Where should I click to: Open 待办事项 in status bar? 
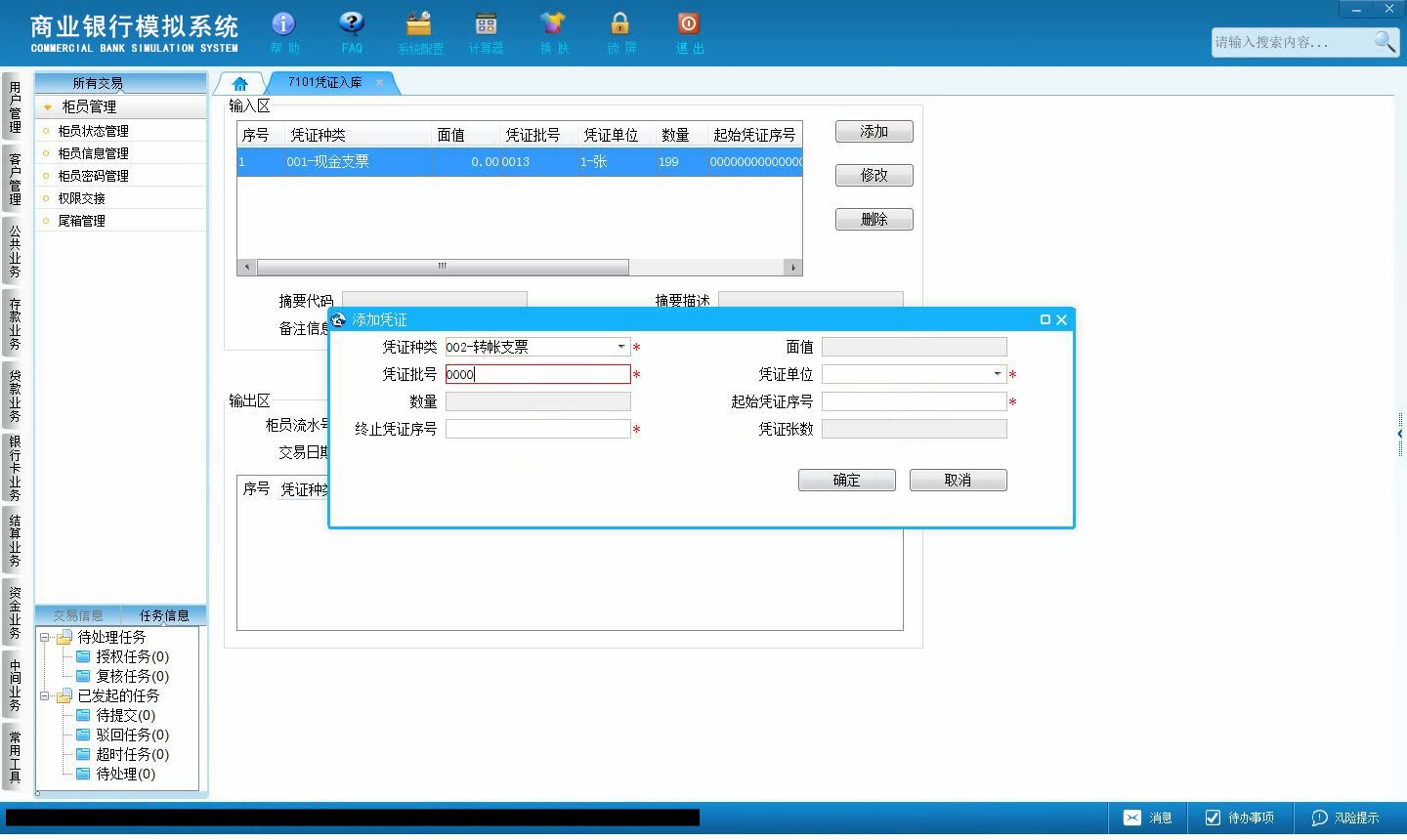[x=1239, y=818]
